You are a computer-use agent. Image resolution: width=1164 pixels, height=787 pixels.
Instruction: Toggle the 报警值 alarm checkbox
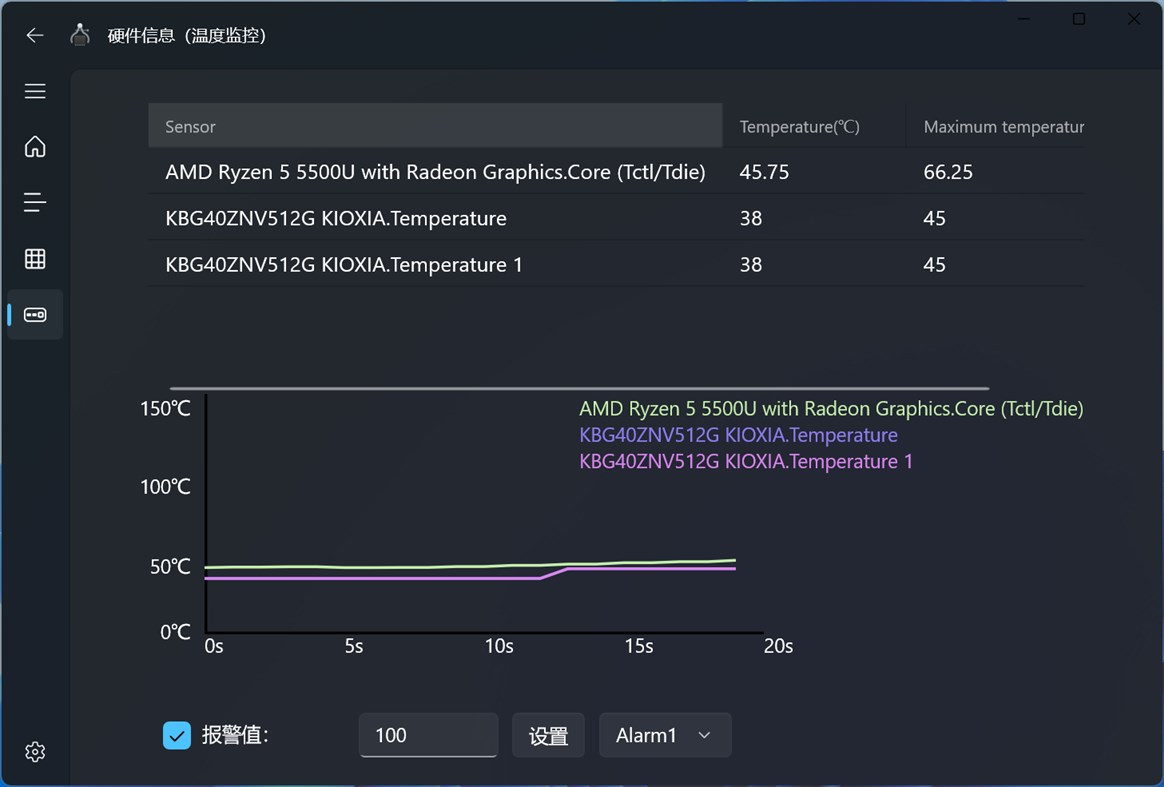tap(177, 736)
